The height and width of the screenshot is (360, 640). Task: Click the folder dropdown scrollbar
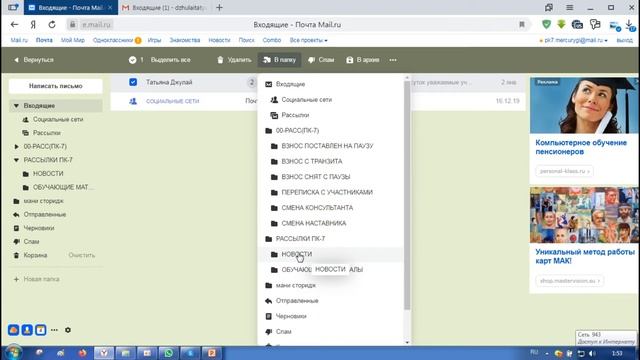pyautogui.click(x=407, y=195)
